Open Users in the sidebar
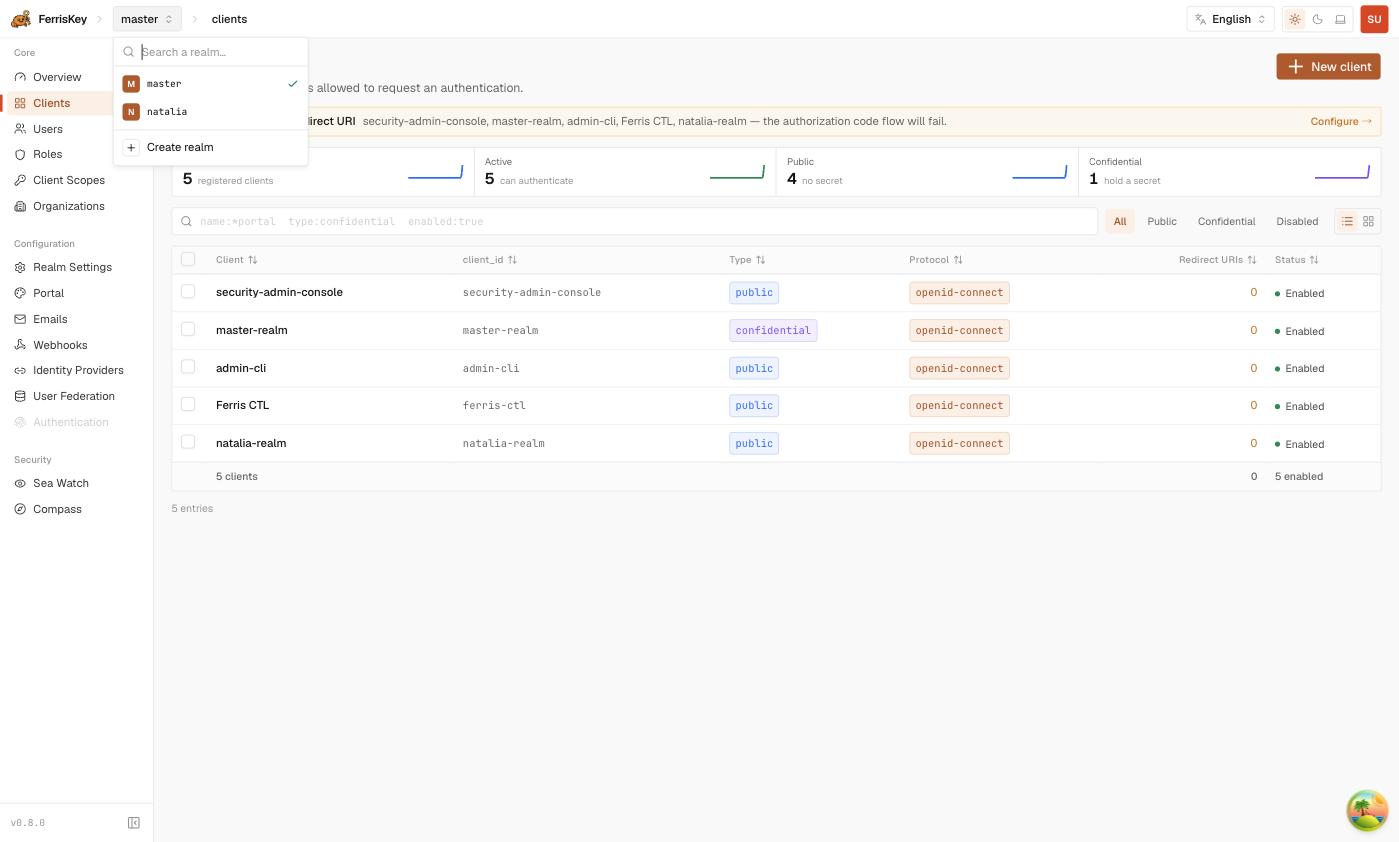This screenshot has height=842, width=1399. tap(48, 129)
